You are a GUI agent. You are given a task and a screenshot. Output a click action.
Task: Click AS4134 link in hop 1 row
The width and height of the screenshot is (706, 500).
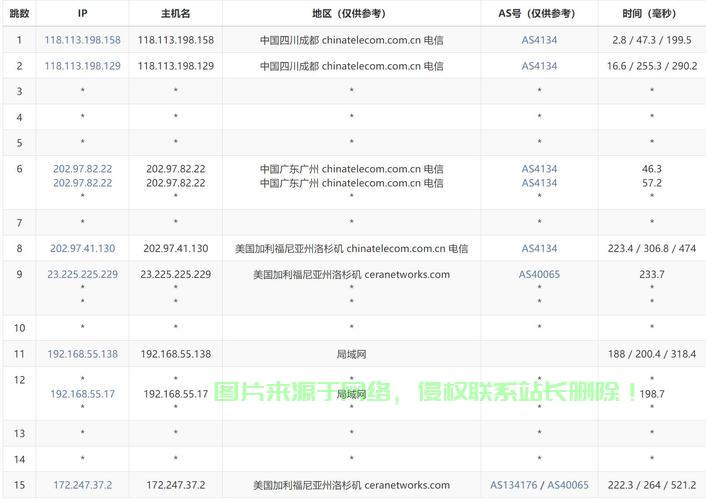coord(539,40)
